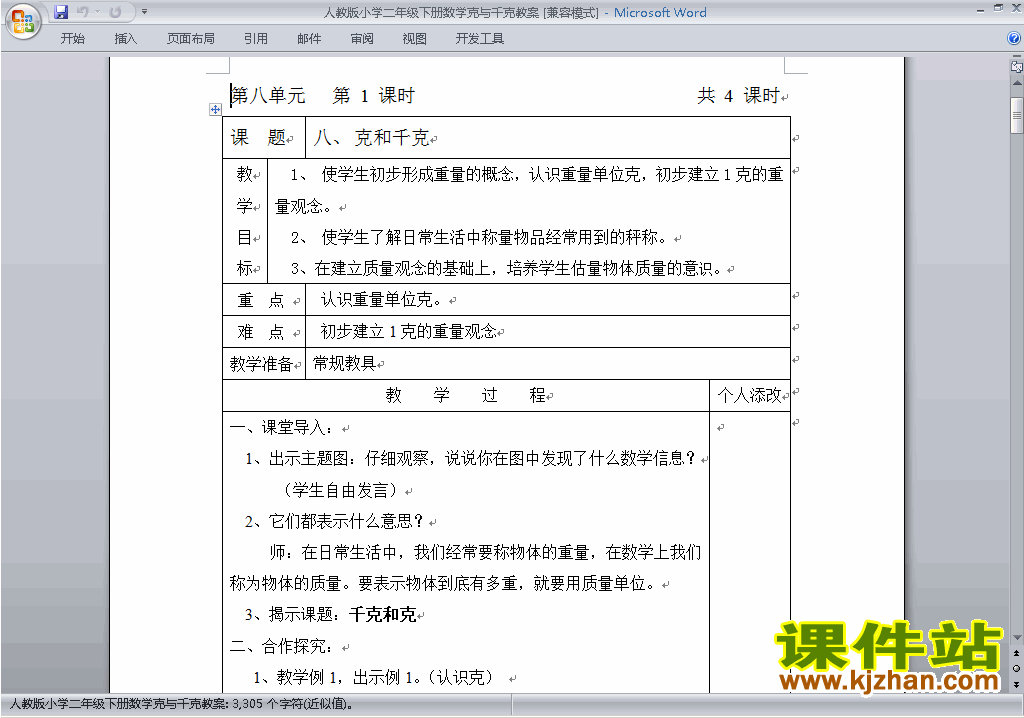This screenshot has height=718, width=1024.
Task: Click the text 认识重量单位克。
Action: (x=384, y=300)
